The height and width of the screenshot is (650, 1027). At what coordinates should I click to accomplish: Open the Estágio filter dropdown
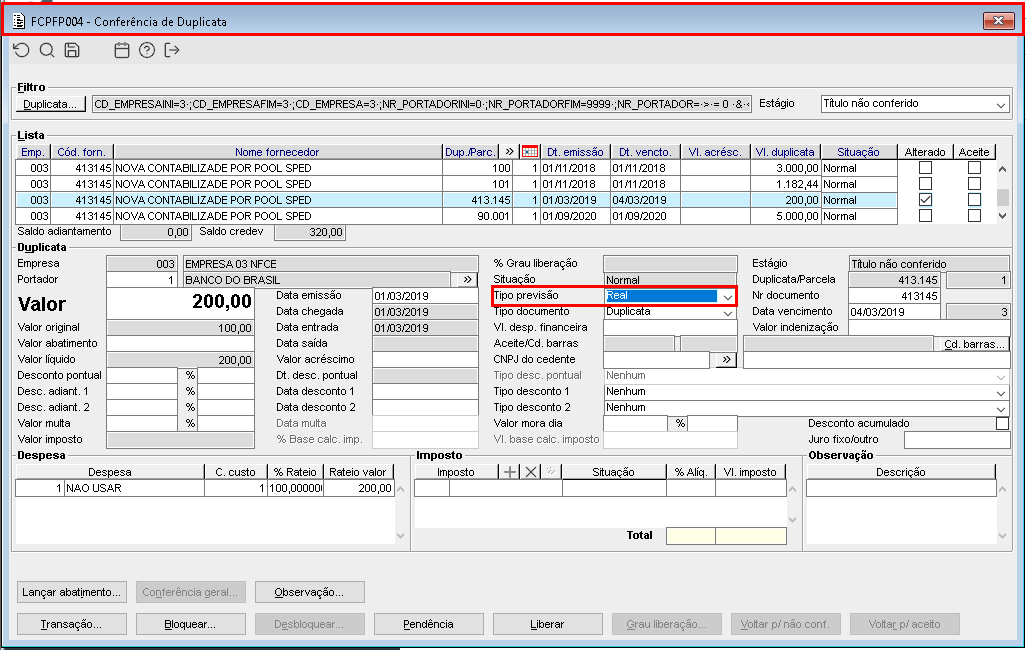point(1000,104)
